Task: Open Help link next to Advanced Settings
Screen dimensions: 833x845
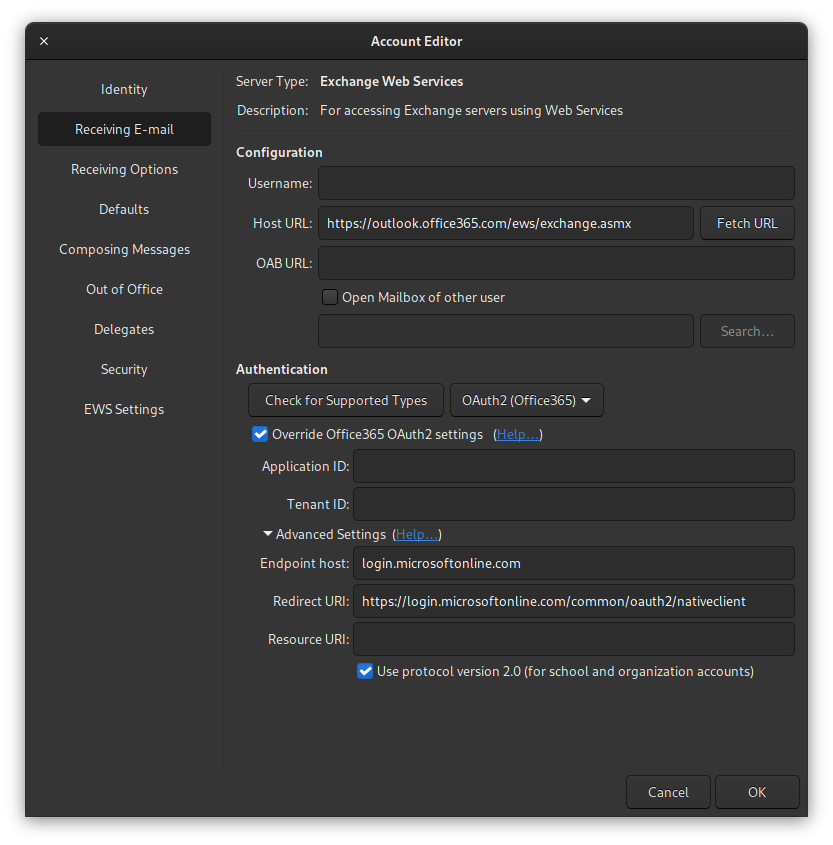Action: pos(416,534)
